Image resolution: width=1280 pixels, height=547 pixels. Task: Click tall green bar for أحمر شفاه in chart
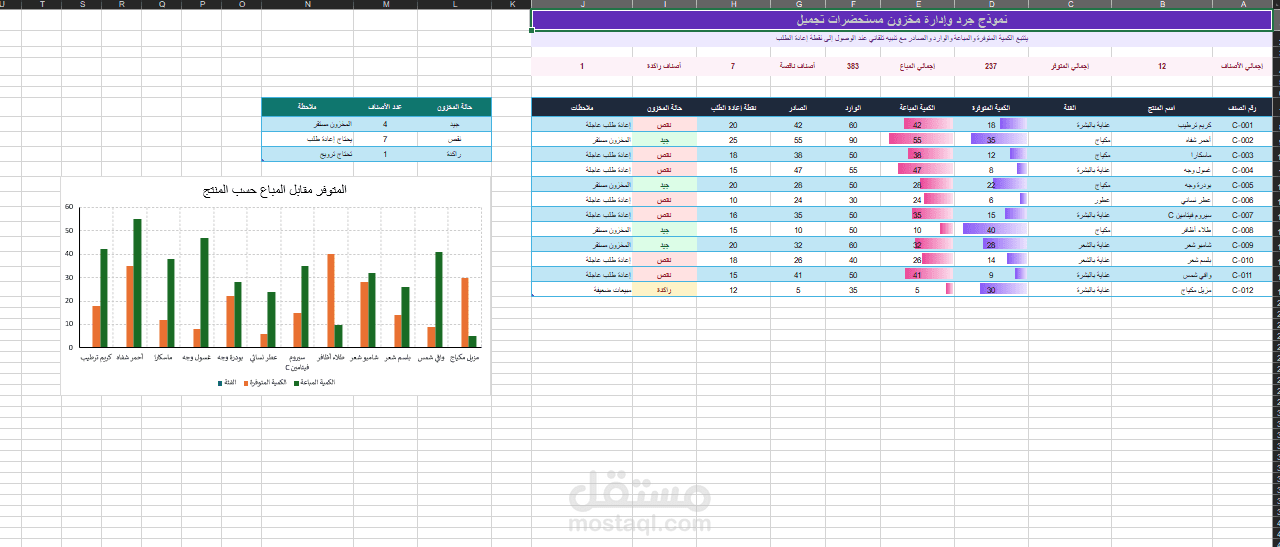point(137,283)
